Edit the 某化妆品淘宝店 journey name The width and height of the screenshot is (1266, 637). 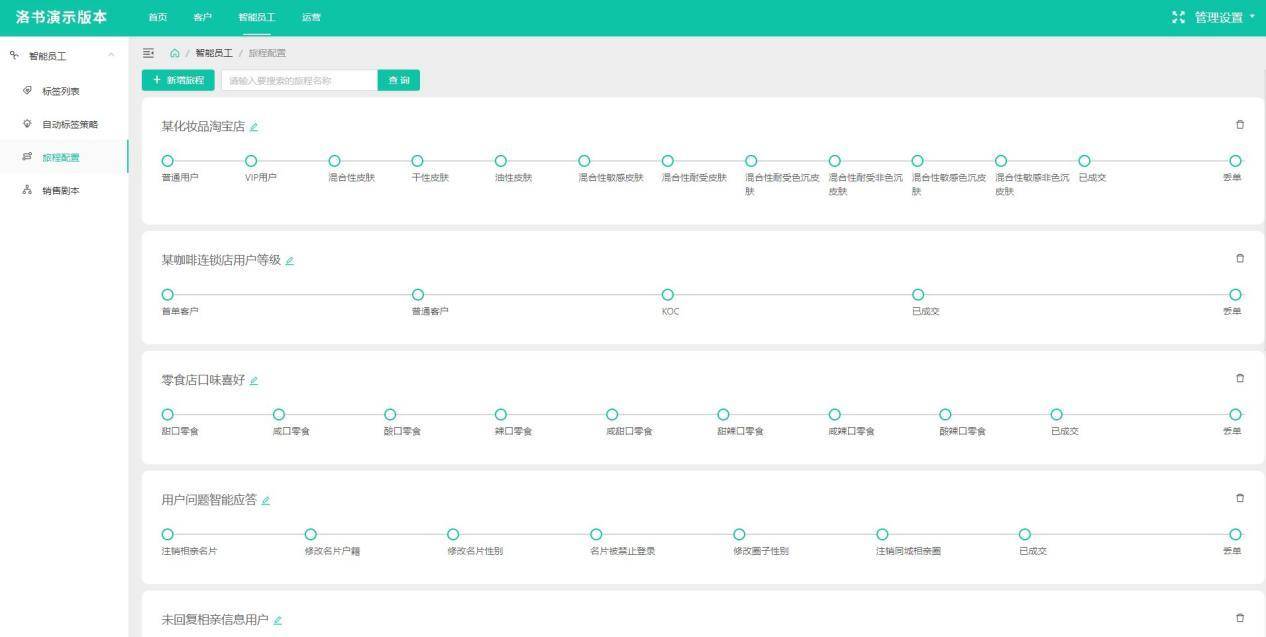click(254, 127)
